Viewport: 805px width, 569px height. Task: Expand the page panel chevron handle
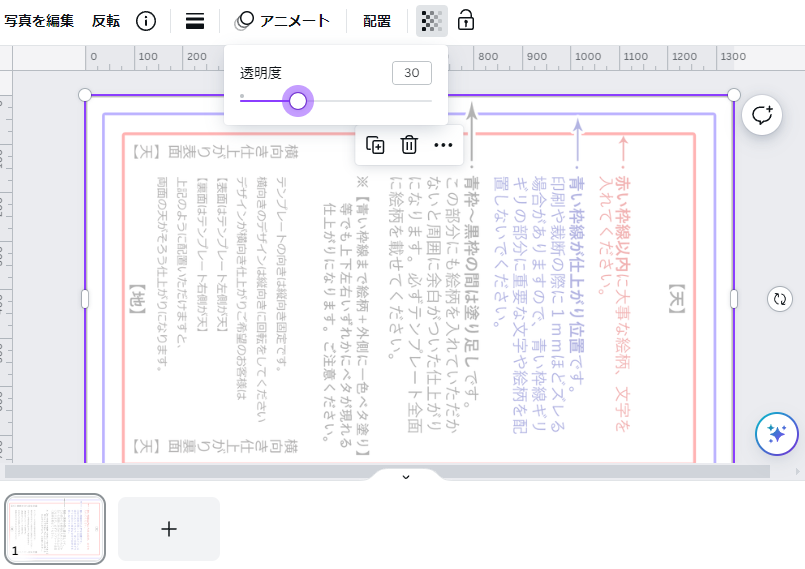coord(405,477)
